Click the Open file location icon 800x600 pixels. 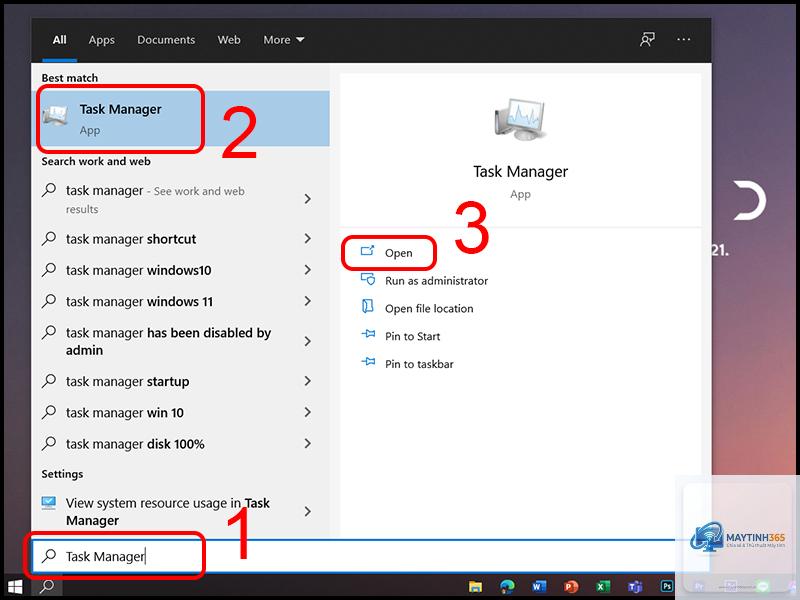[x=367, y=306]
